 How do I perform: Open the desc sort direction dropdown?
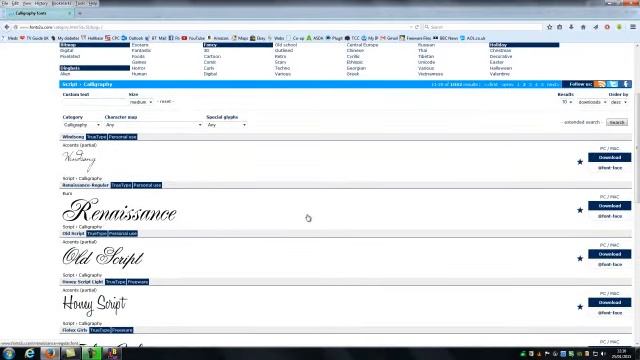(x=619, y=102)
